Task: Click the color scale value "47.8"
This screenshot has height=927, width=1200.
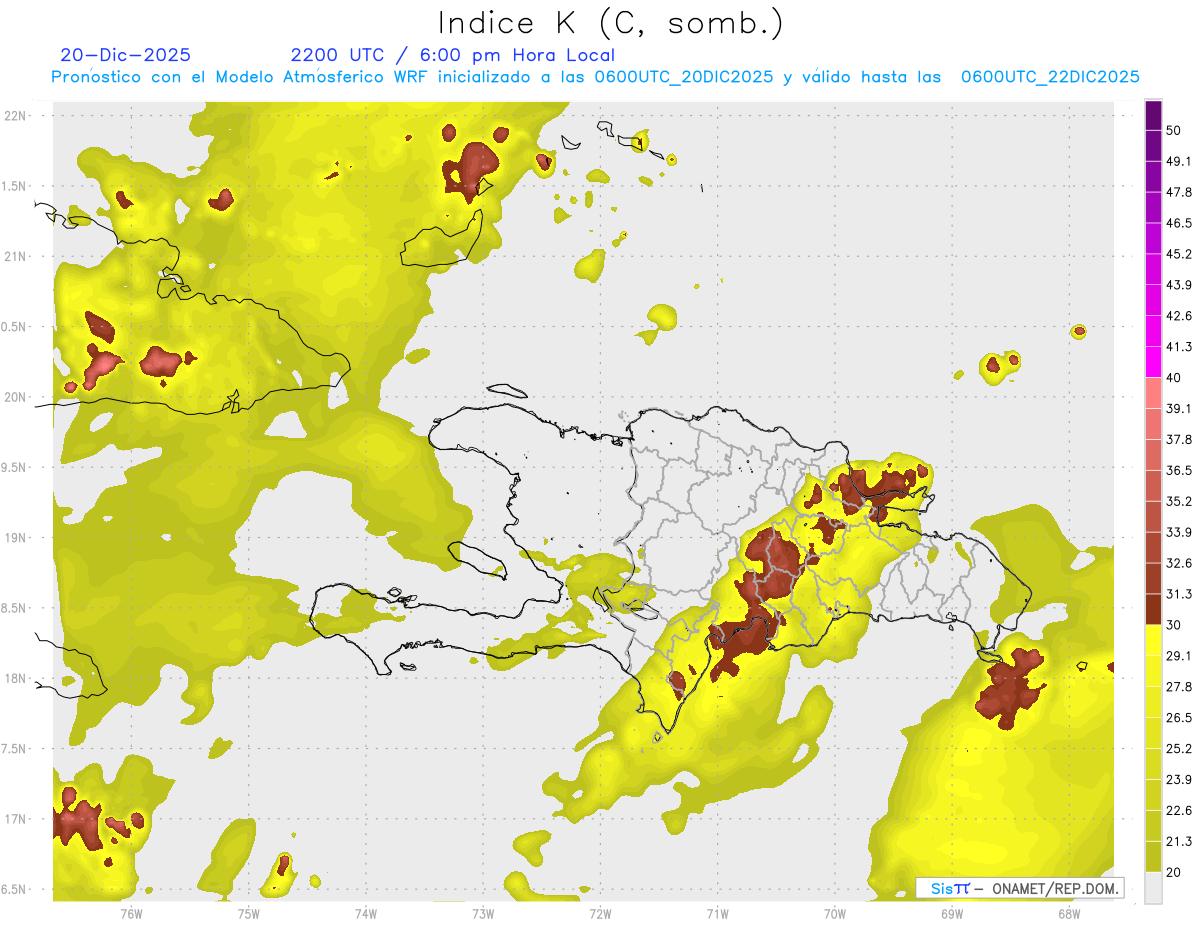Action: coord(1179,192)
